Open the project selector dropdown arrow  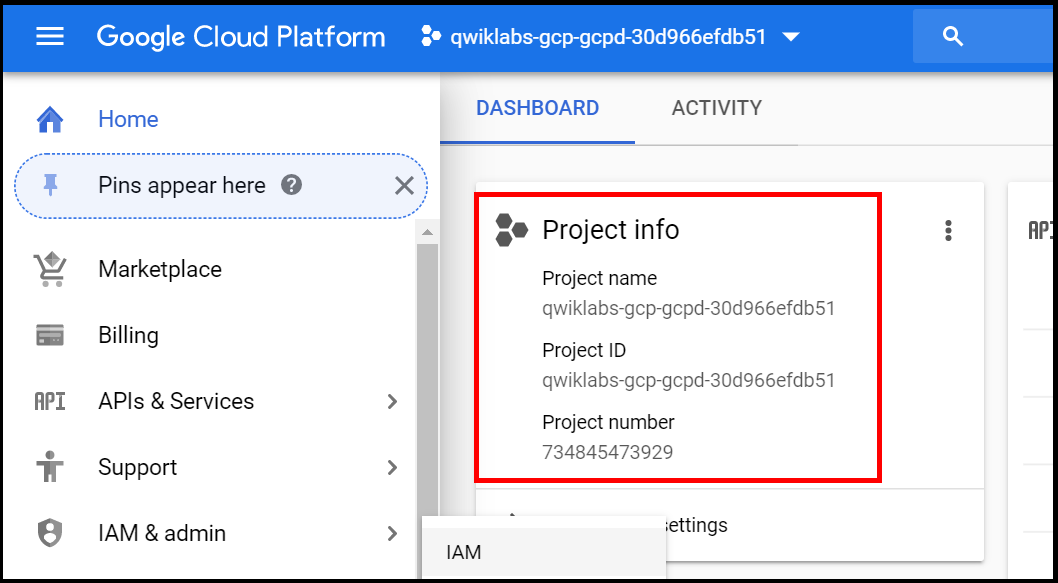[791, 36]
